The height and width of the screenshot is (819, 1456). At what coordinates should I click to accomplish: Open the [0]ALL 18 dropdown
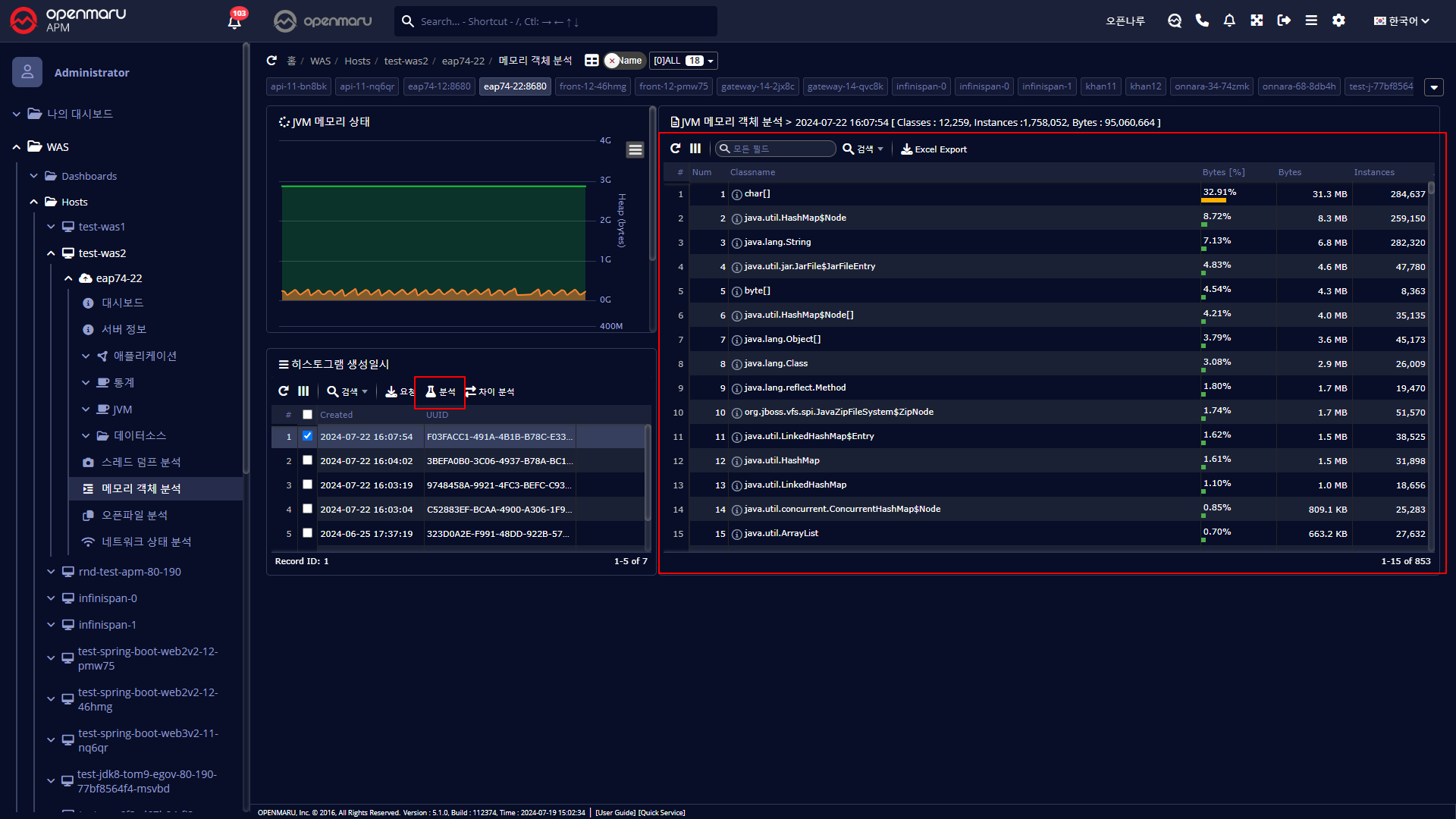click(683, 61)
